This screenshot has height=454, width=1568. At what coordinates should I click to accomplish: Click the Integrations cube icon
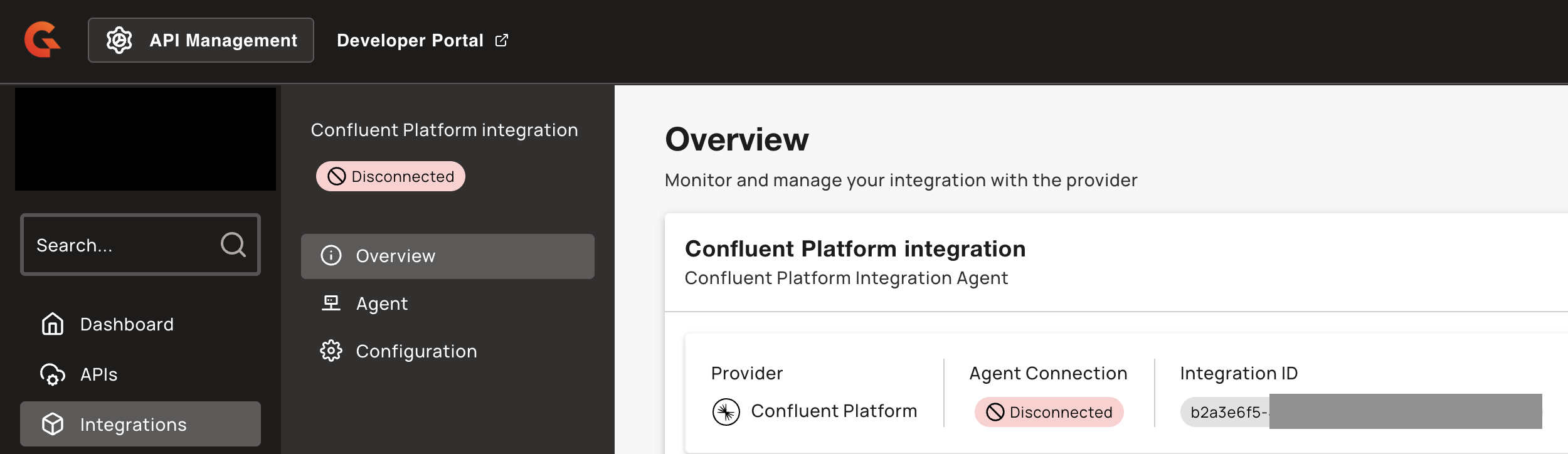[x=53, y=425]
